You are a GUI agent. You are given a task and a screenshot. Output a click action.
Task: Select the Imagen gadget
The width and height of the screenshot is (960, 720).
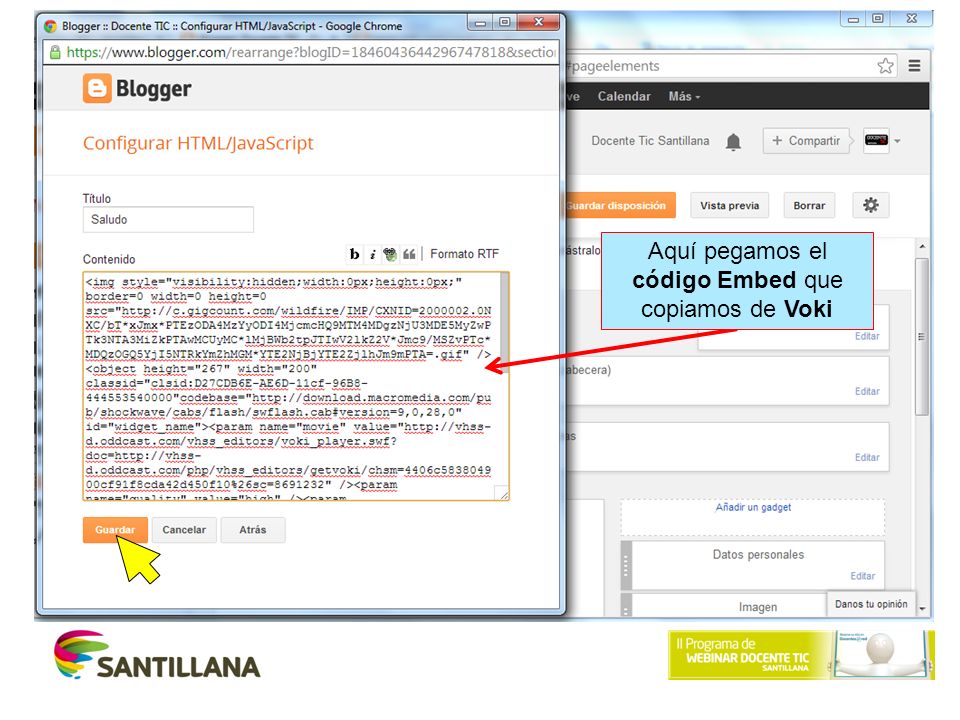(x=757, y=607)
